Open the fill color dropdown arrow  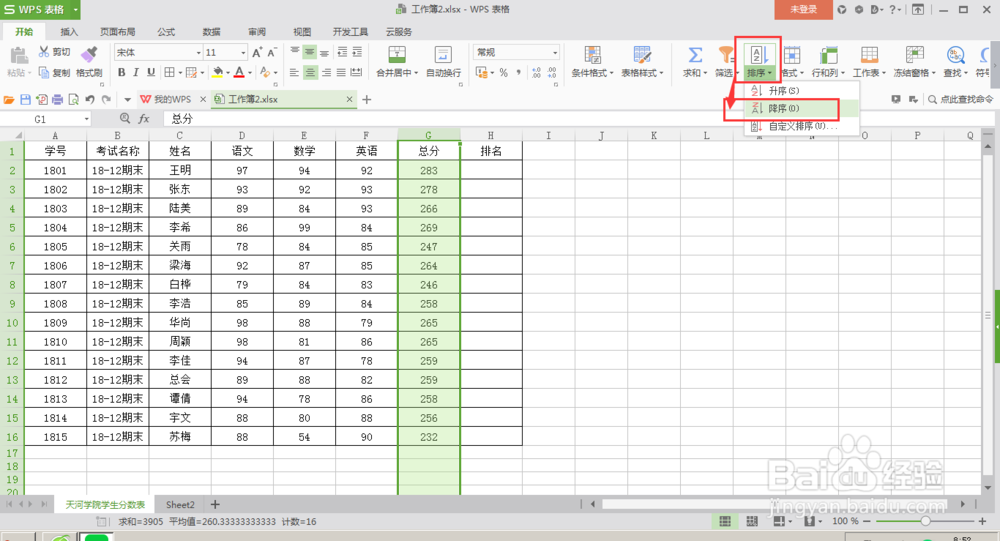coord(228,73)
